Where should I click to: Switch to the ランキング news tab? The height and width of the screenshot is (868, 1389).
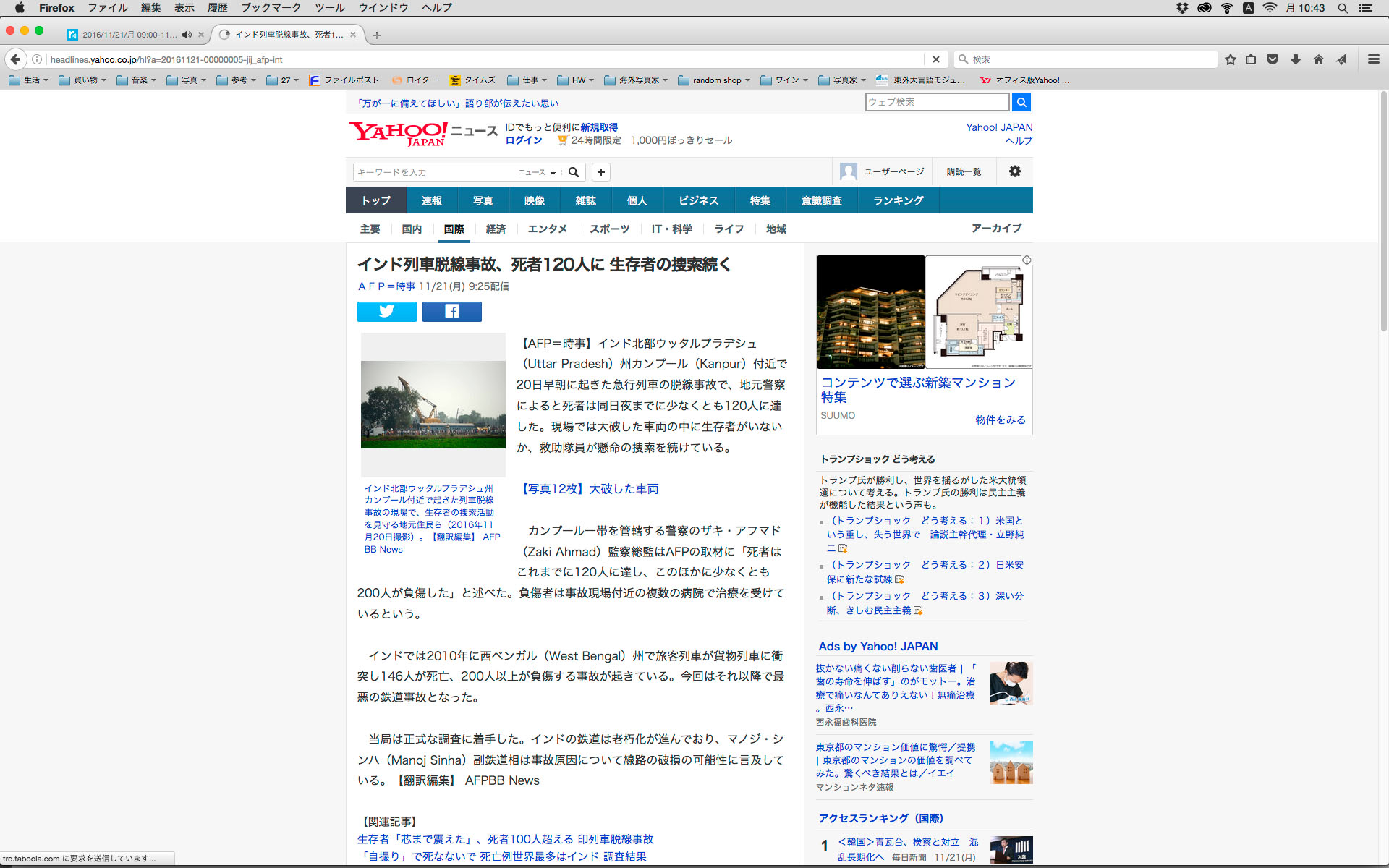(898, 200)
